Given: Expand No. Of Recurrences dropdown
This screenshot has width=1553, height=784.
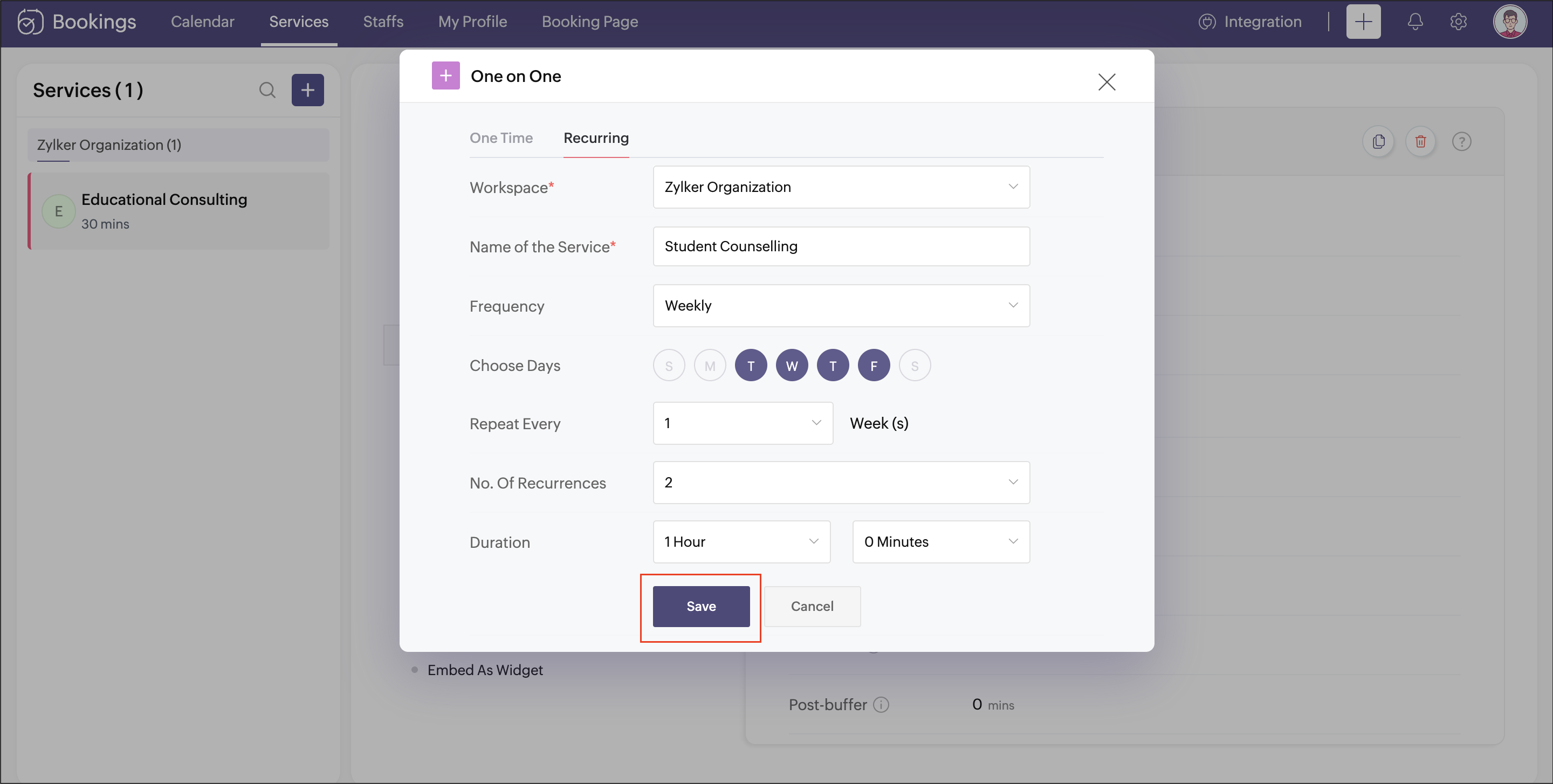Looking at the screenshot, I should [x=841, y=483].
